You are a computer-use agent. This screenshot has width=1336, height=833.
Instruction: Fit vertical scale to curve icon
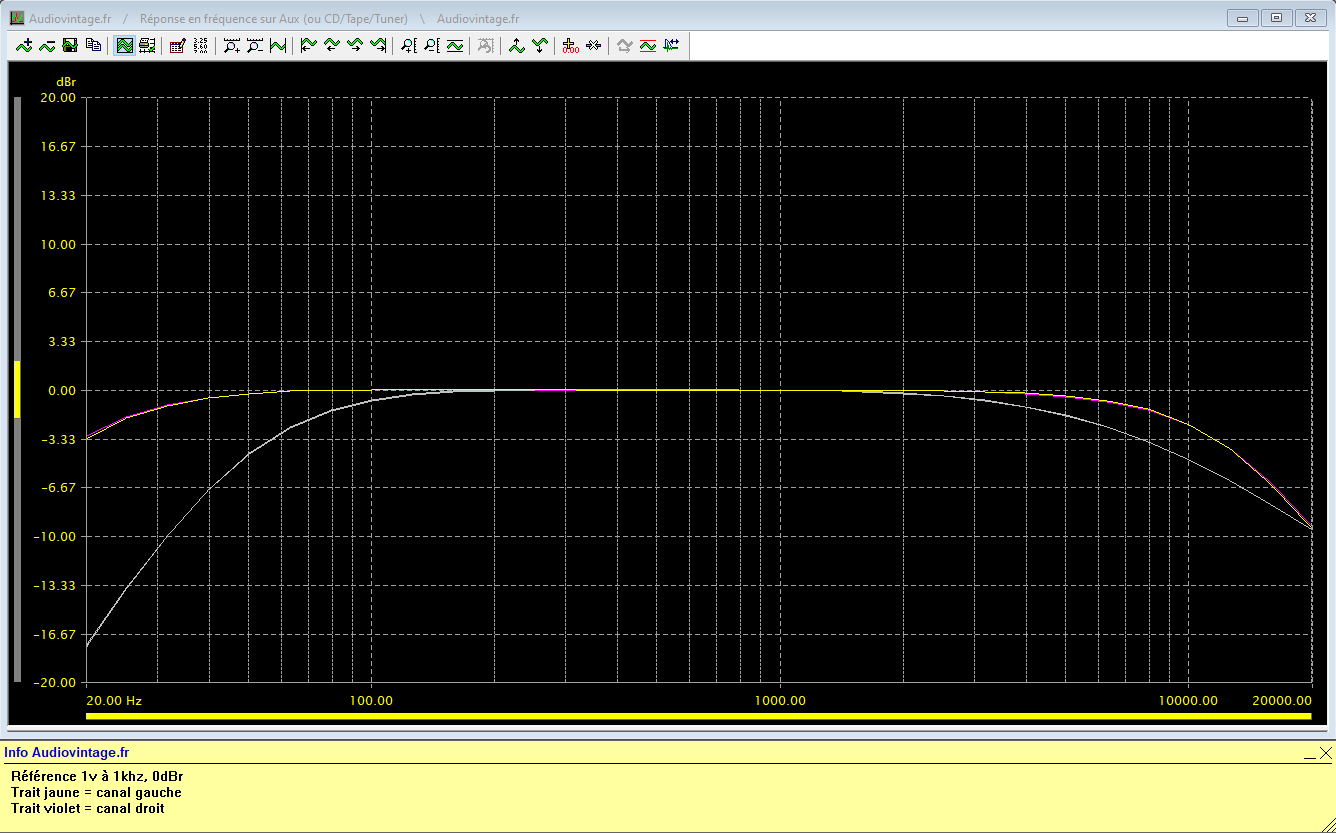(455, 45)
